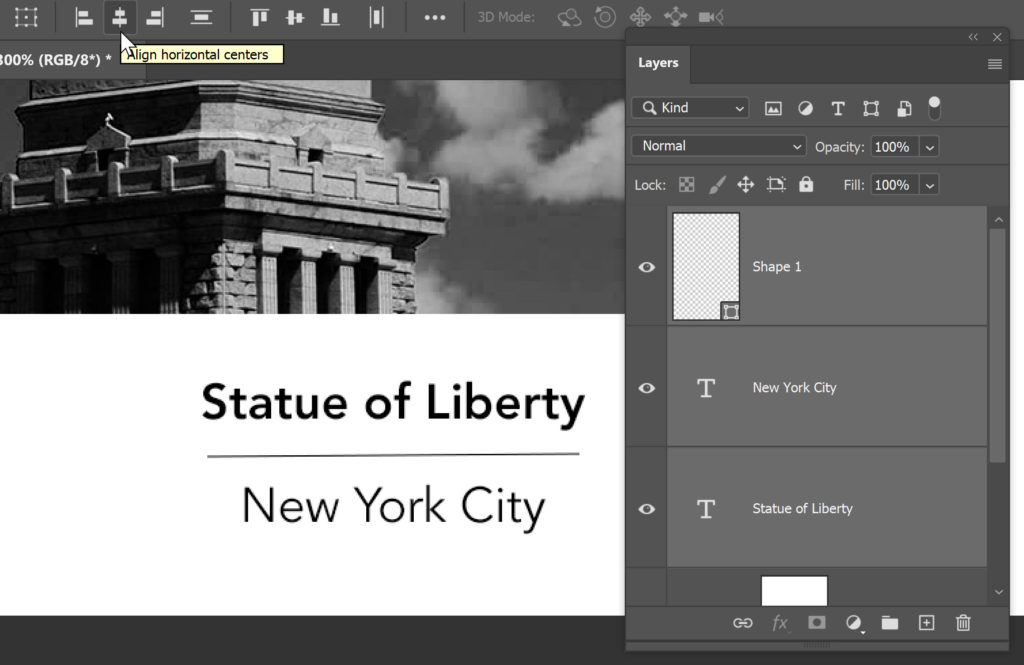Link the selected layers

pos(743,623)
